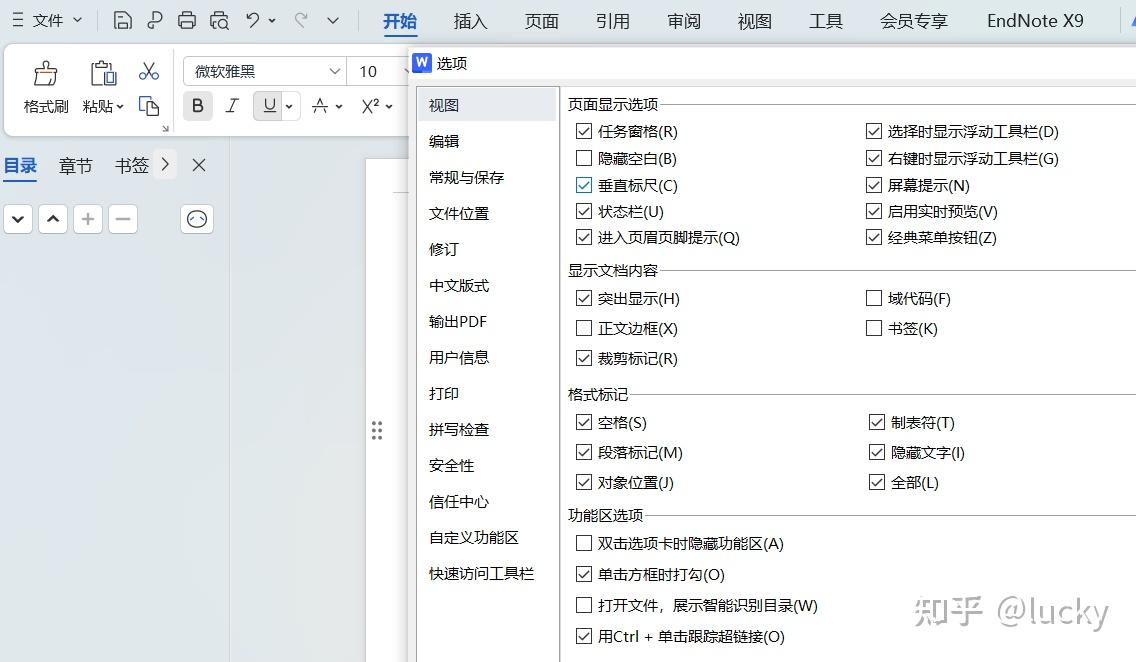The height and width of the screenshot is (662, 1136).
Task: Apply superscript X² icon
Action: click(x=370, y=106)
